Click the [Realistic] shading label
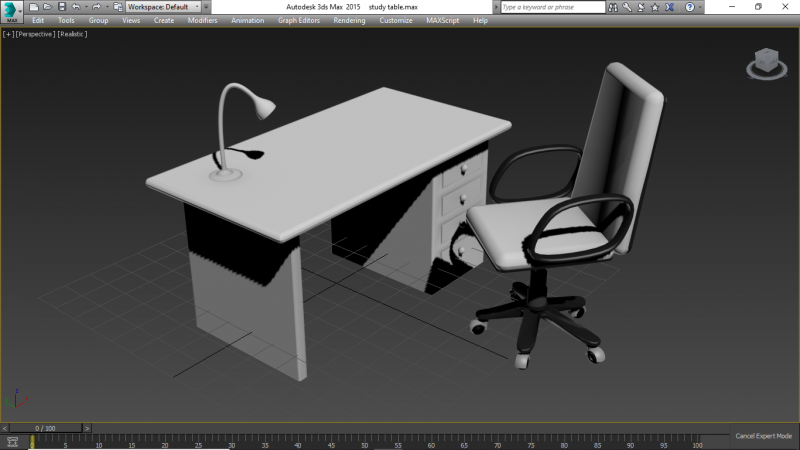 point(72,34)
